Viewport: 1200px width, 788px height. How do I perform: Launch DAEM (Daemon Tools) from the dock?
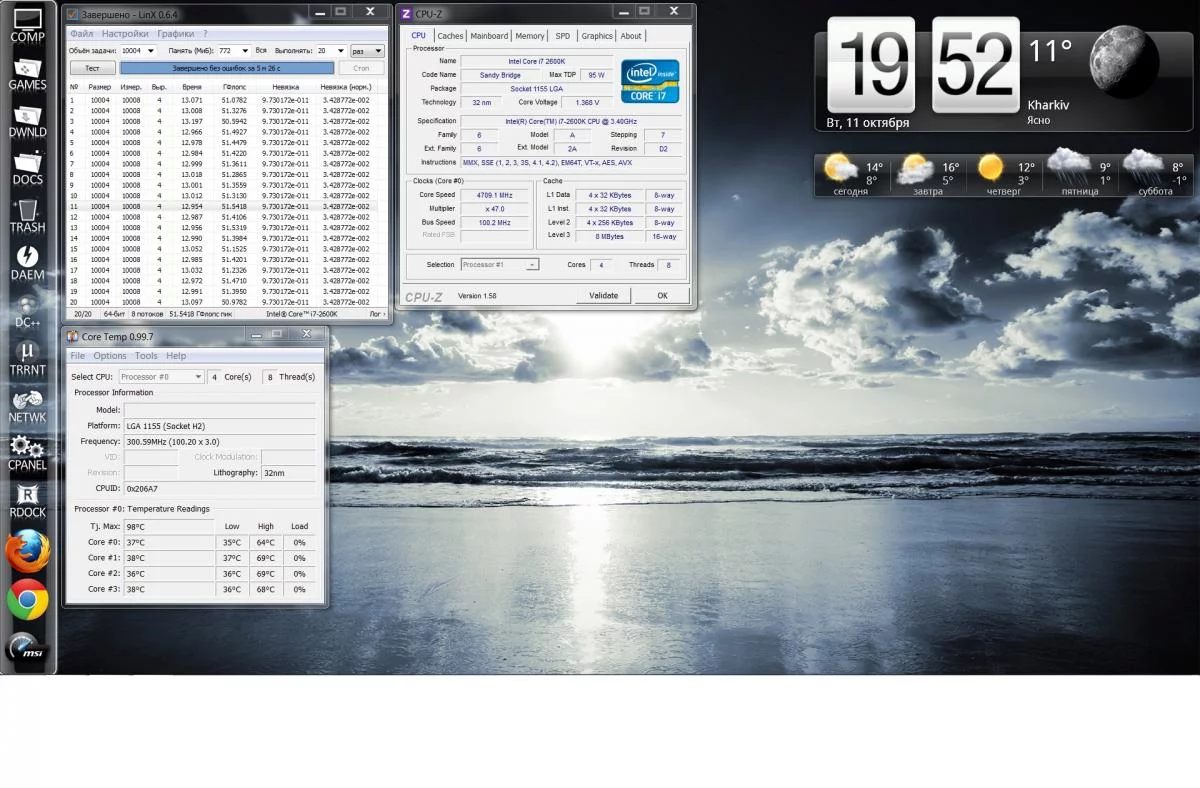pos(27,262)
